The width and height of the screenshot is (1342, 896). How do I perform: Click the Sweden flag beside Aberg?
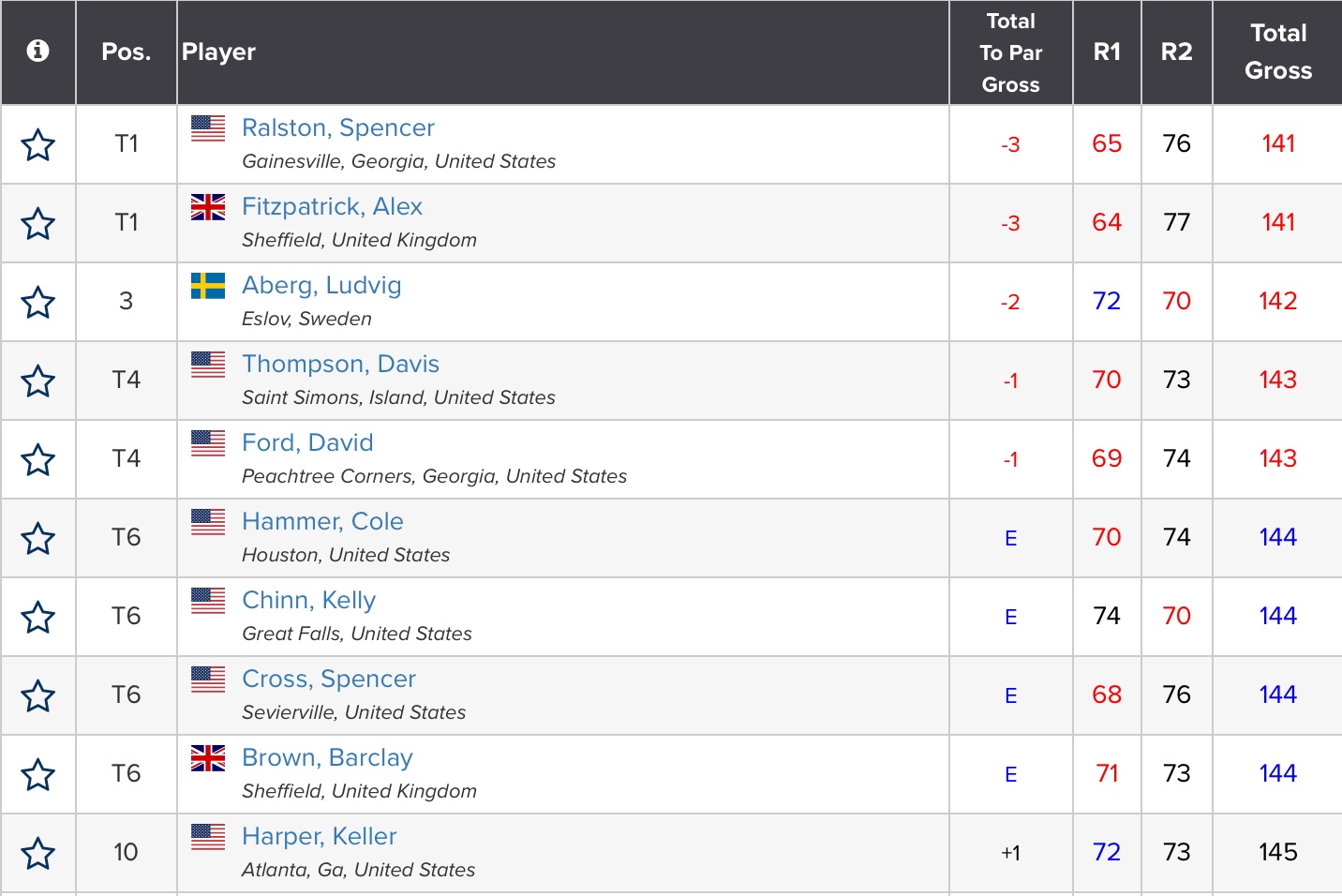click(208, 285)
